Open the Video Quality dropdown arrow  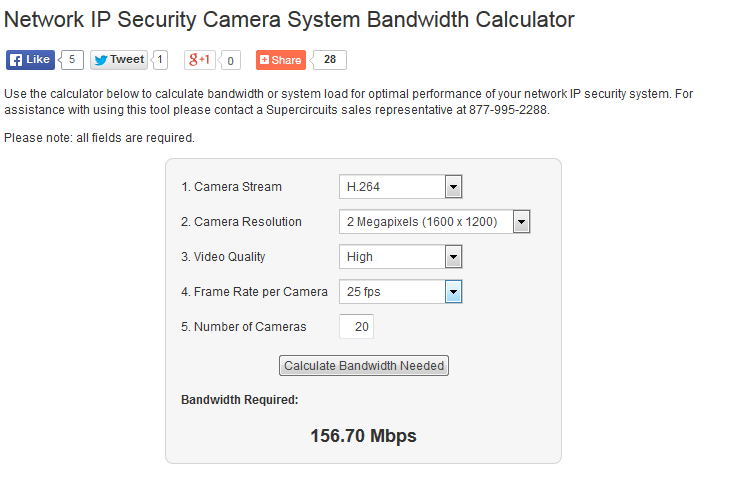(453, 257)
